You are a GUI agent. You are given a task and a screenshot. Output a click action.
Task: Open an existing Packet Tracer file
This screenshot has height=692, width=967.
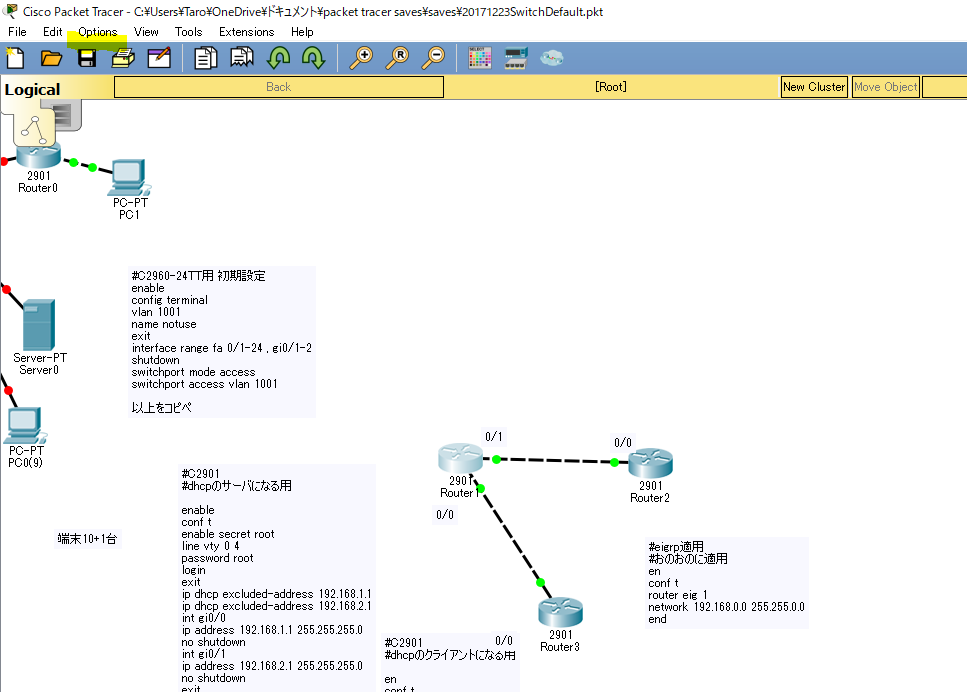point(51,57)
